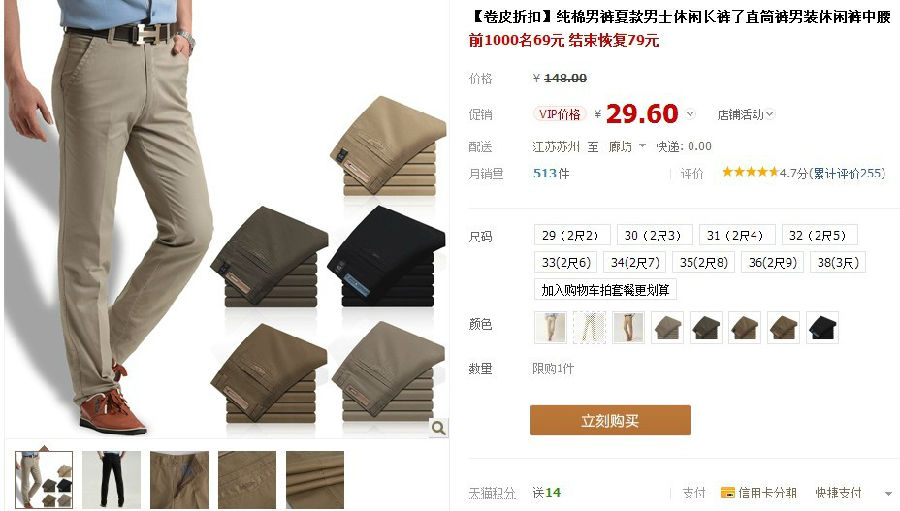Select the 加入购物车拍套餐更划算 option
Screen dimensions: 900x511
click(x=605, y=290)
